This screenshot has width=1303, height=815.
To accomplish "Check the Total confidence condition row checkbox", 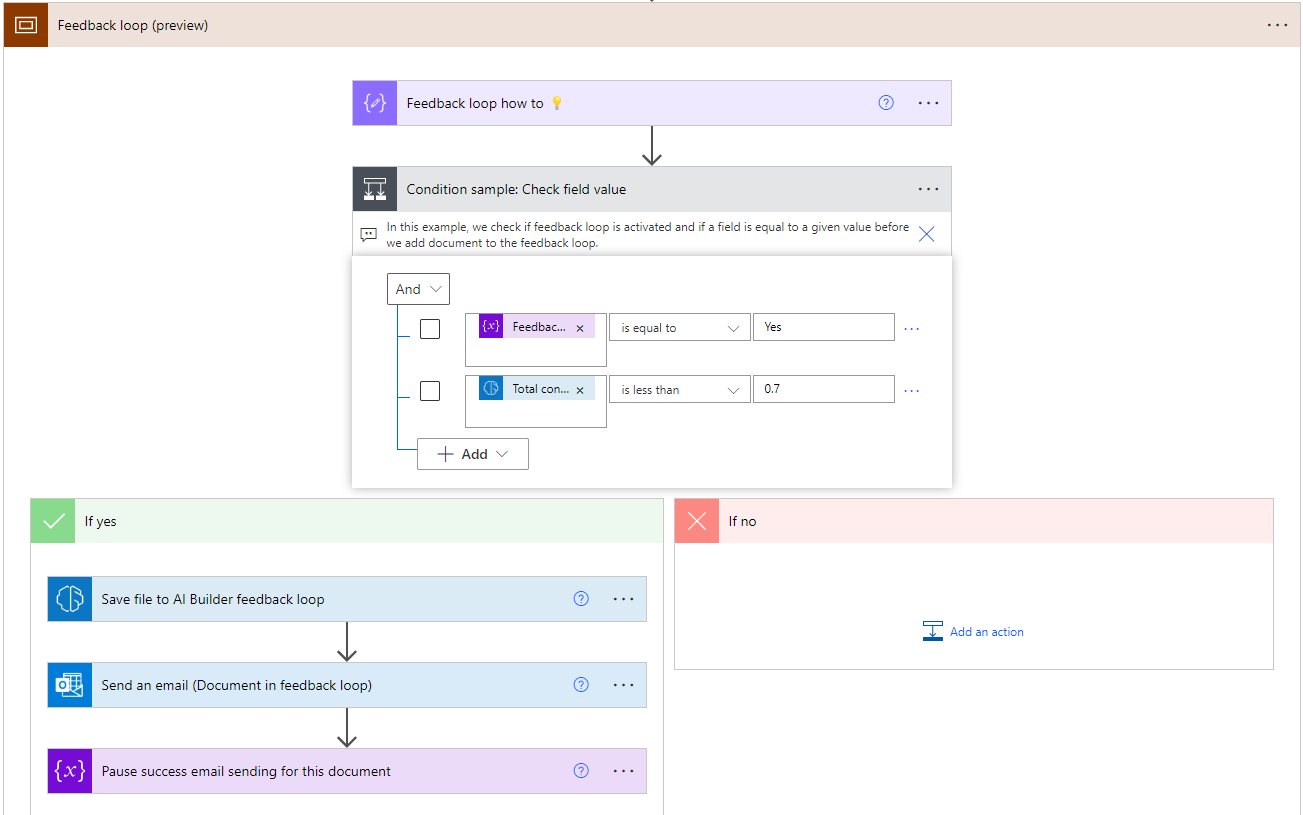I will click(x=430, y=390).
